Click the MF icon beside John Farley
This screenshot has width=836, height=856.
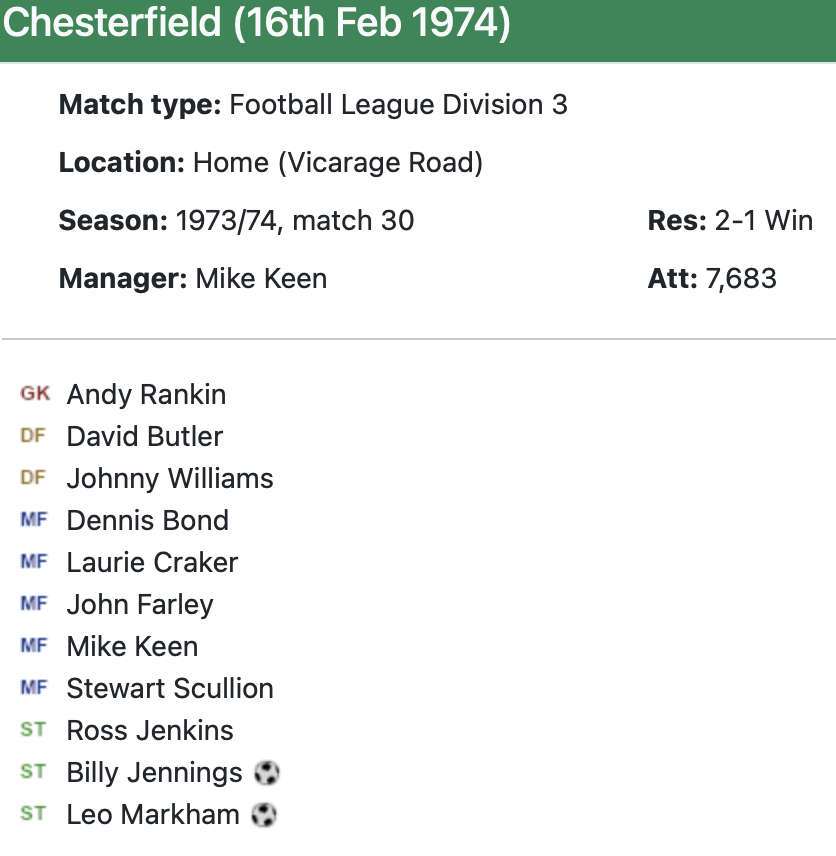click(x=34, y=604)
